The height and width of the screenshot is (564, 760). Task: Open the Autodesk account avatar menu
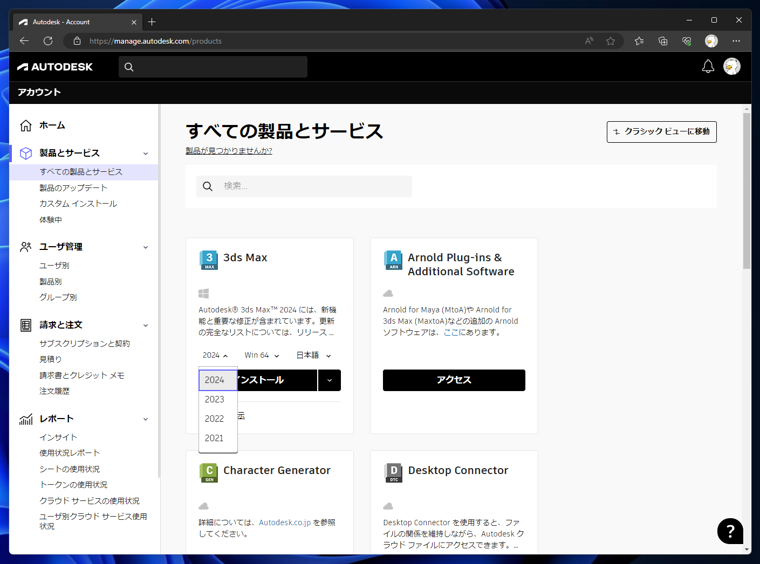coord(731,66)
